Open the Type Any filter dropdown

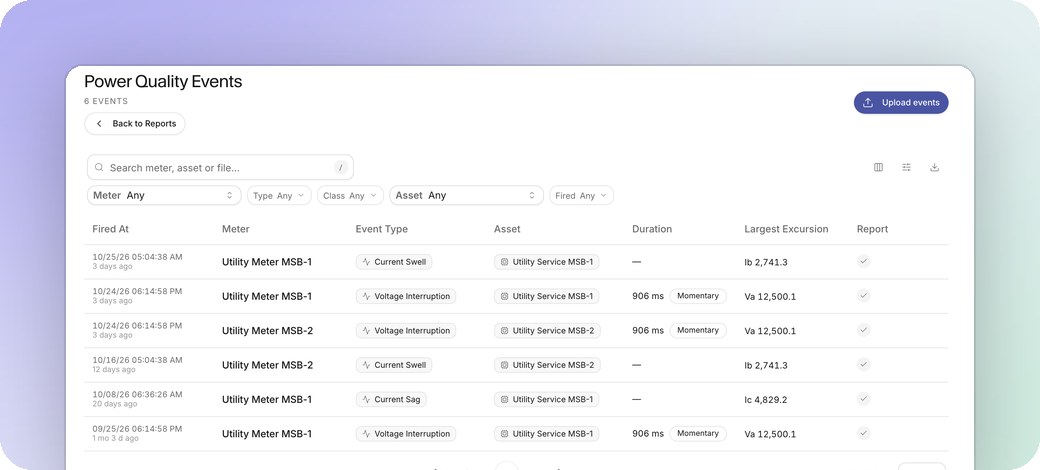[279, 196]
